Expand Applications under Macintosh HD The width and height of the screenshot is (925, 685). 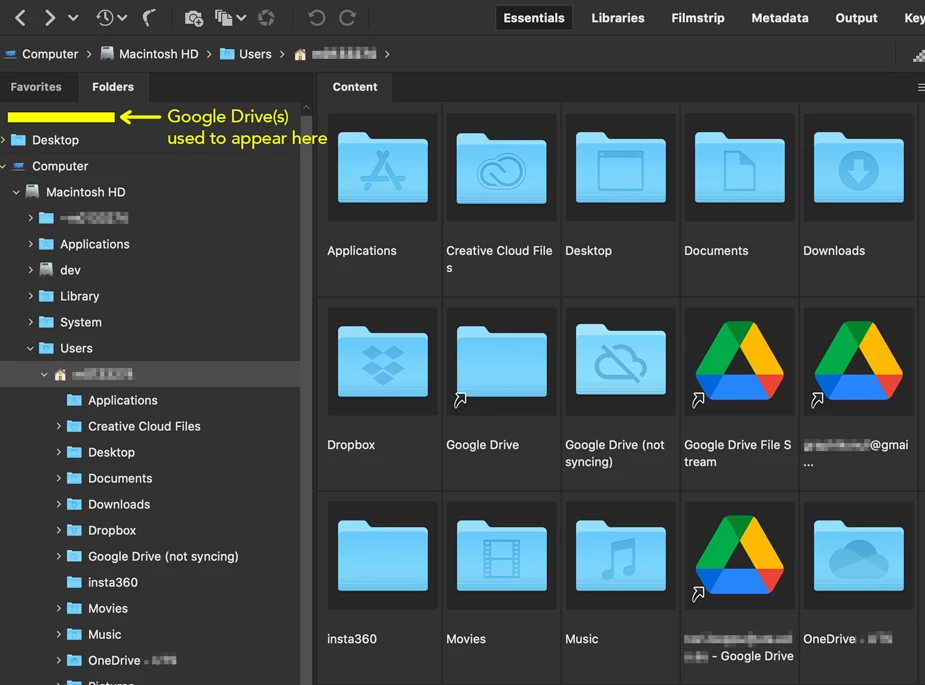[30, 244]
